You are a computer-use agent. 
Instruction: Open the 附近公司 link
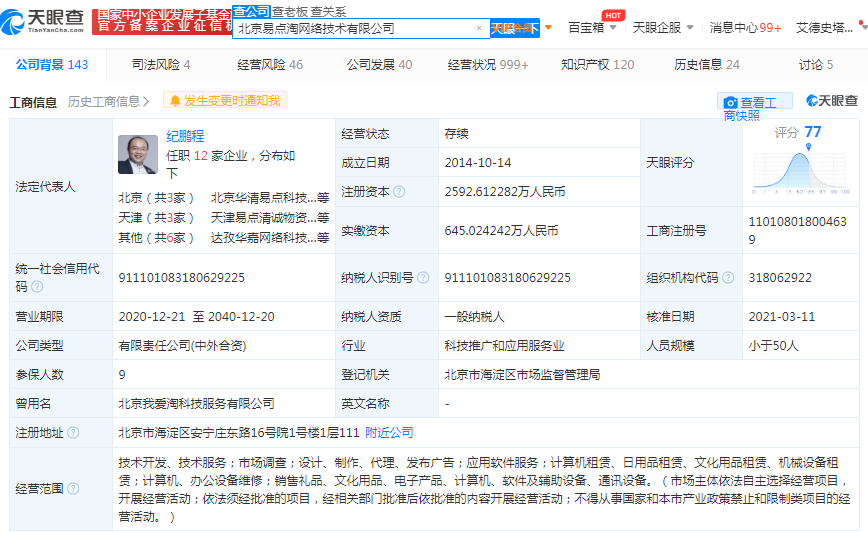tap(390, 432)
